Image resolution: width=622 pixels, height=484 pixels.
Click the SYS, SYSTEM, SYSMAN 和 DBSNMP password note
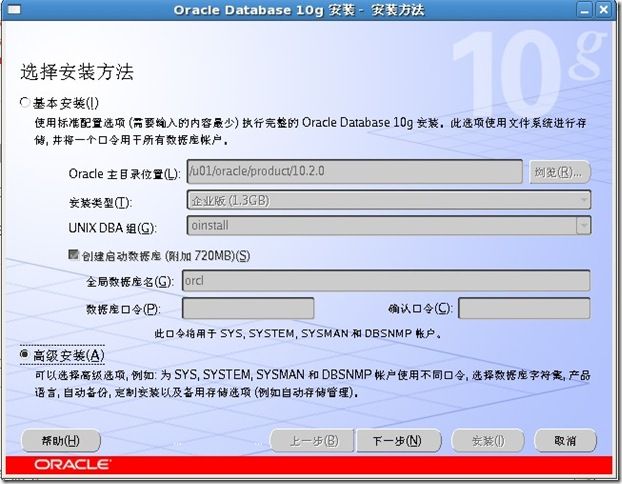click(x=298, y=333)
